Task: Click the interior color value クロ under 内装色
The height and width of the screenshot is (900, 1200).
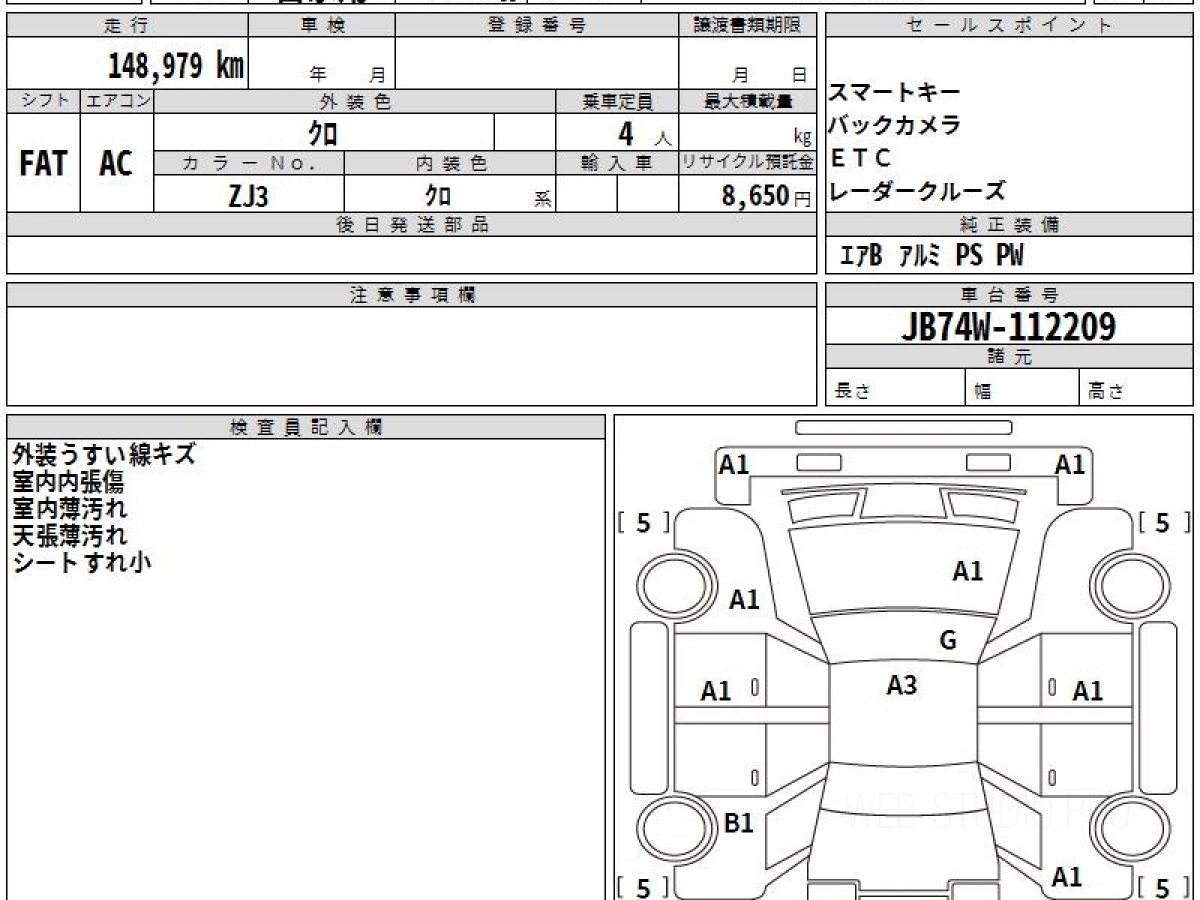Action: 437,196
